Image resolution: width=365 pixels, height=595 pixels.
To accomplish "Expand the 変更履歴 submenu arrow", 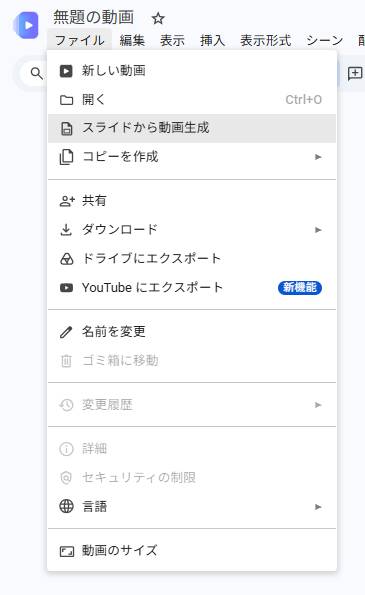I will [x=318, y=405].
